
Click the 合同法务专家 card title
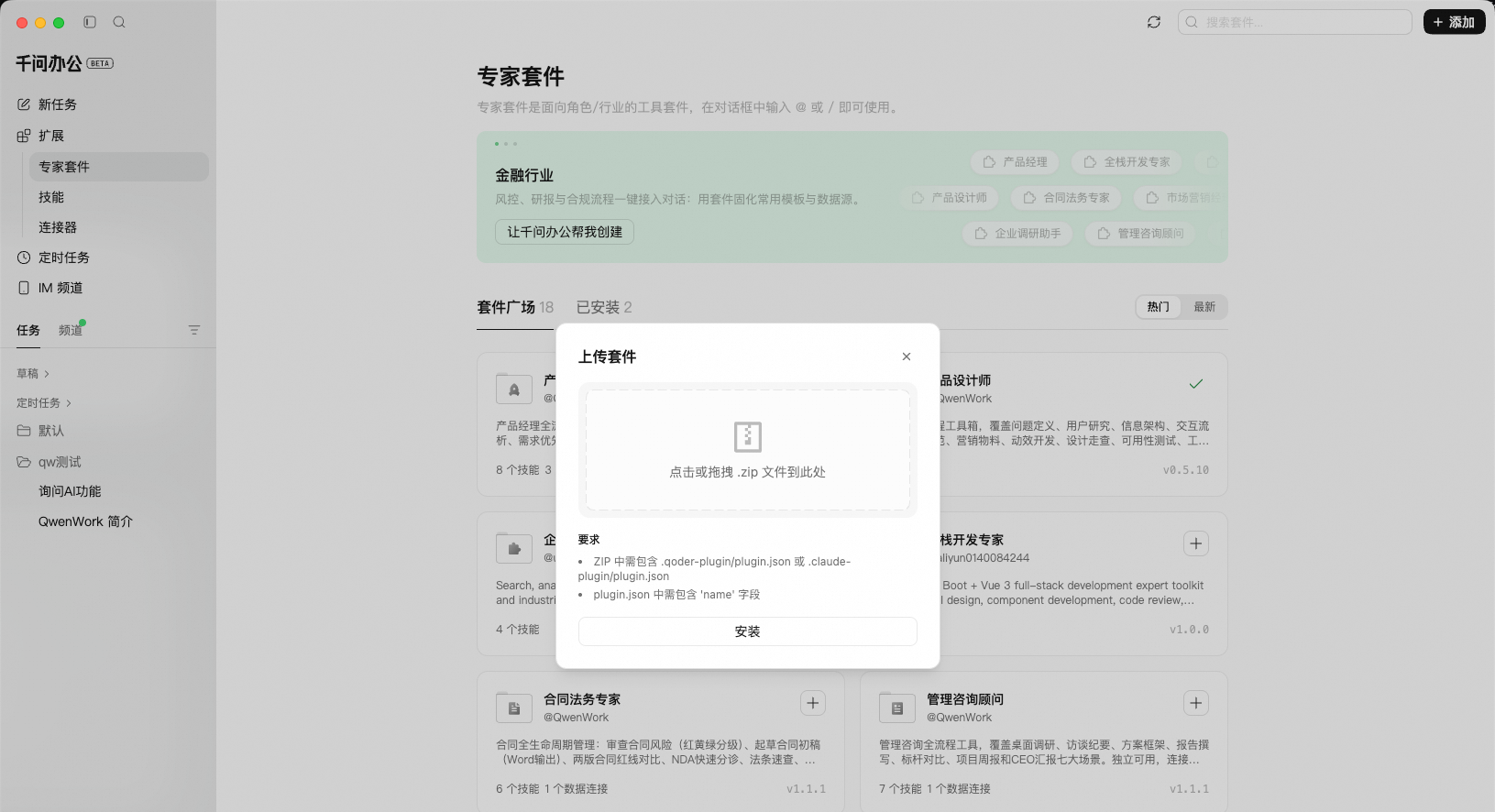pyautogui.click(x=582, y=699)
